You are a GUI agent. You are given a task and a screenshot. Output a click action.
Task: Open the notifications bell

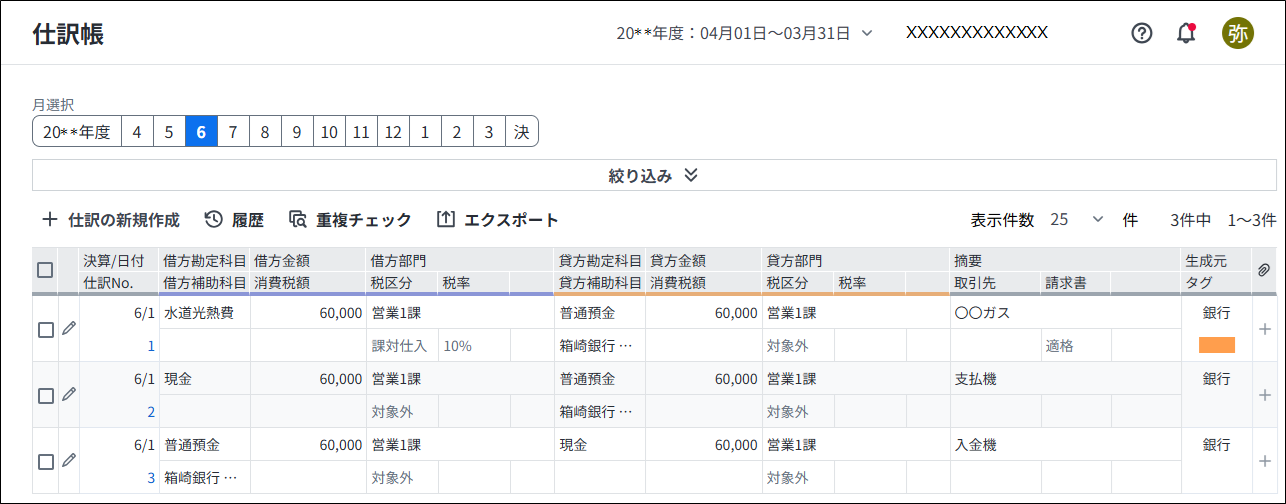point(1186,33)
